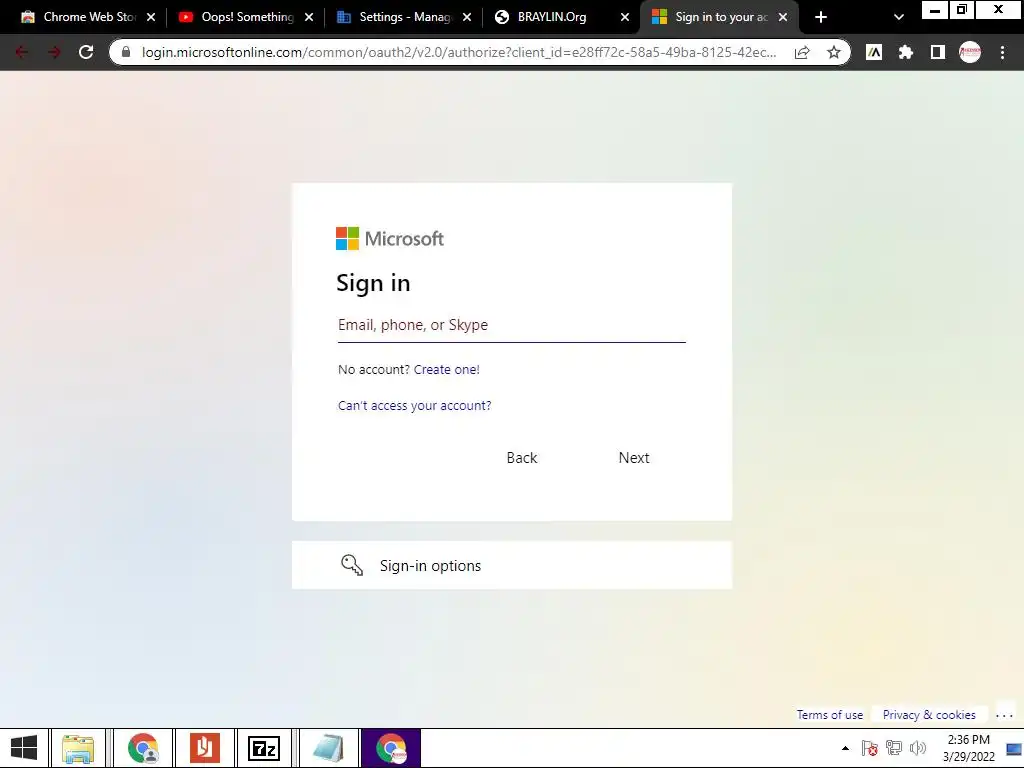Image resolution: width=1024 pixels, height=768 pixels.
Task: Click the lock icon in the address bar
Action: [x=126, y=52]
